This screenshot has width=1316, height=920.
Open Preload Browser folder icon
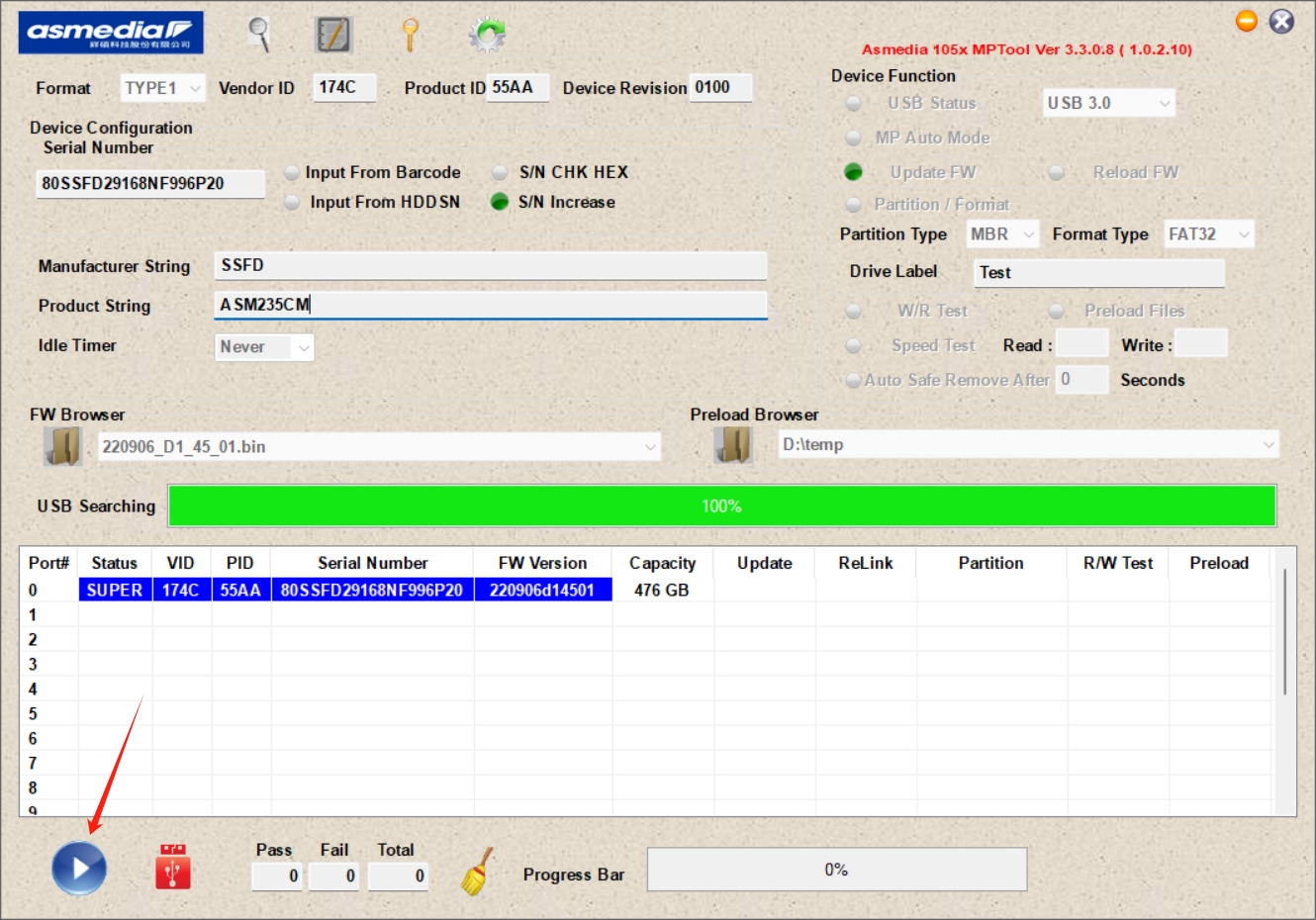[733, 445]
